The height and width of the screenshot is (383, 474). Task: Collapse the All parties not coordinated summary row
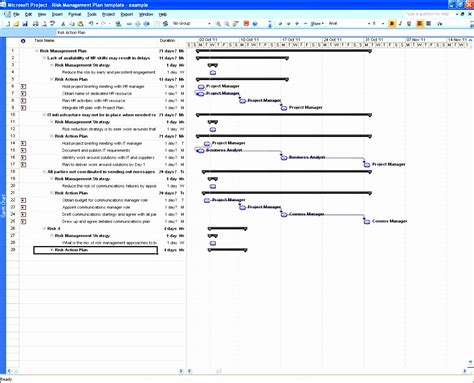pyautogui.click(x=44, y=172)
